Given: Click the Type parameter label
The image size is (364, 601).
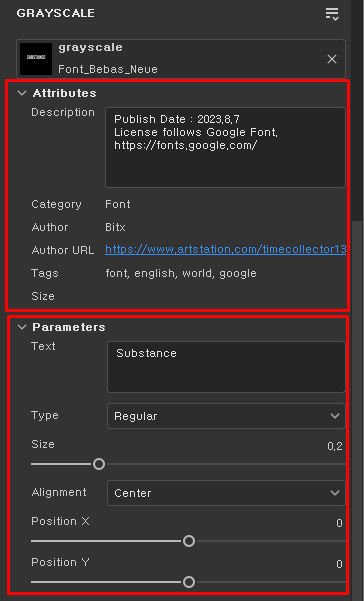Looking at the screenshot, I should click(45, 415).
